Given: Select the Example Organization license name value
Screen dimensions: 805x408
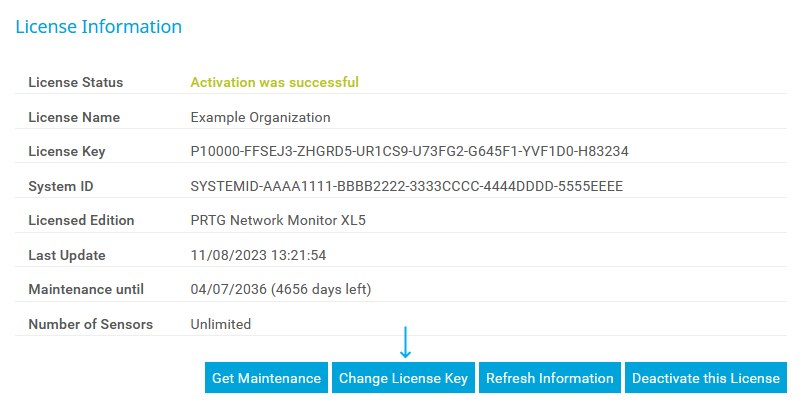Looking at the screenshot, I should [260, 117].
